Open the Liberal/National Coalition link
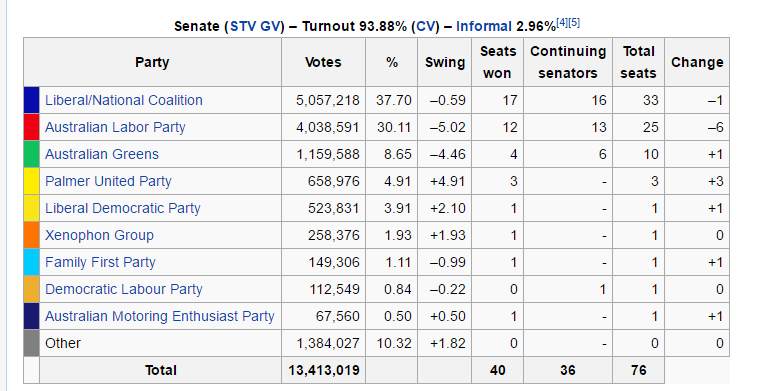The image size is (759, 391). coord(123,100)
